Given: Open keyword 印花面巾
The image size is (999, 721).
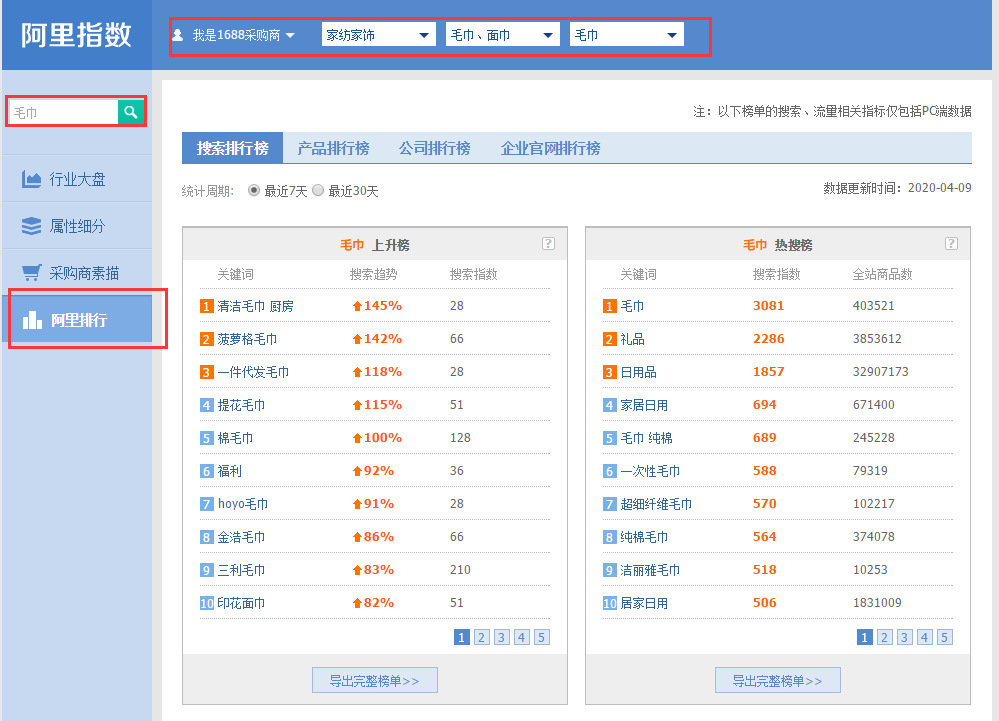Looking at the screenshot, I should click(x=241, y=603).
